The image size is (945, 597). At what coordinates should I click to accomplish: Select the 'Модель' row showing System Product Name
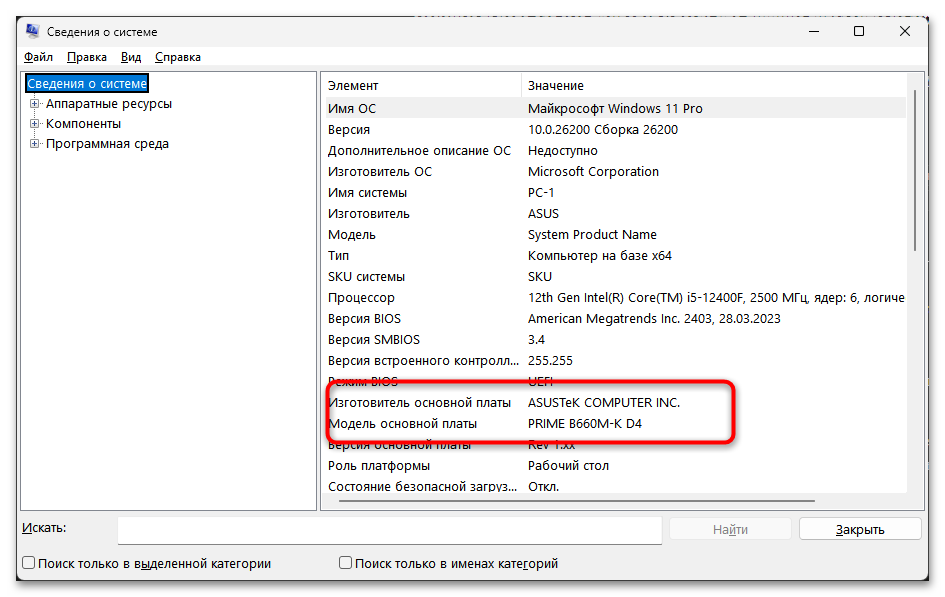coord(615,234)
